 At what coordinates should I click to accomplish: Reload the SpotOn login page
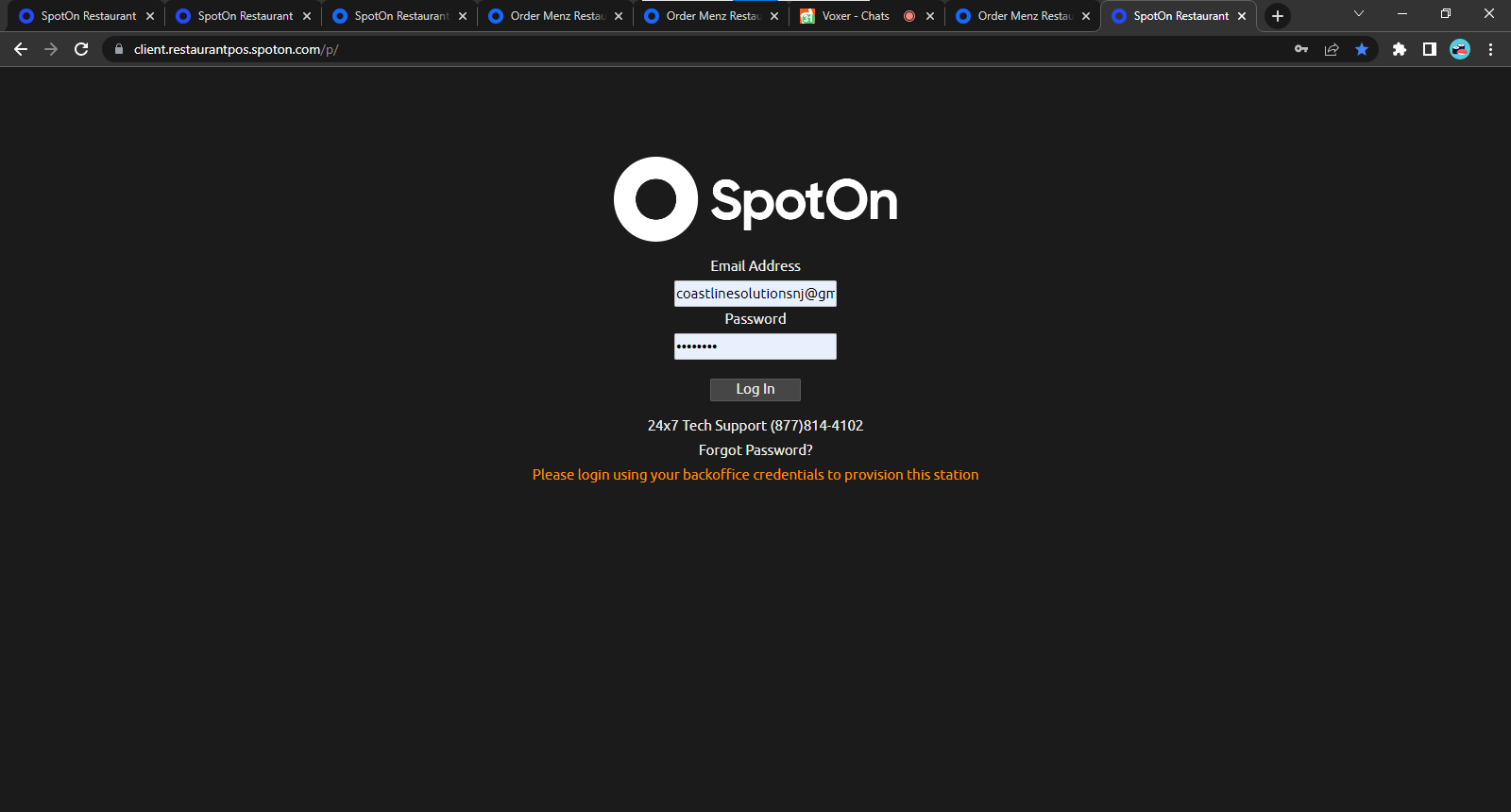coord(81,49)
